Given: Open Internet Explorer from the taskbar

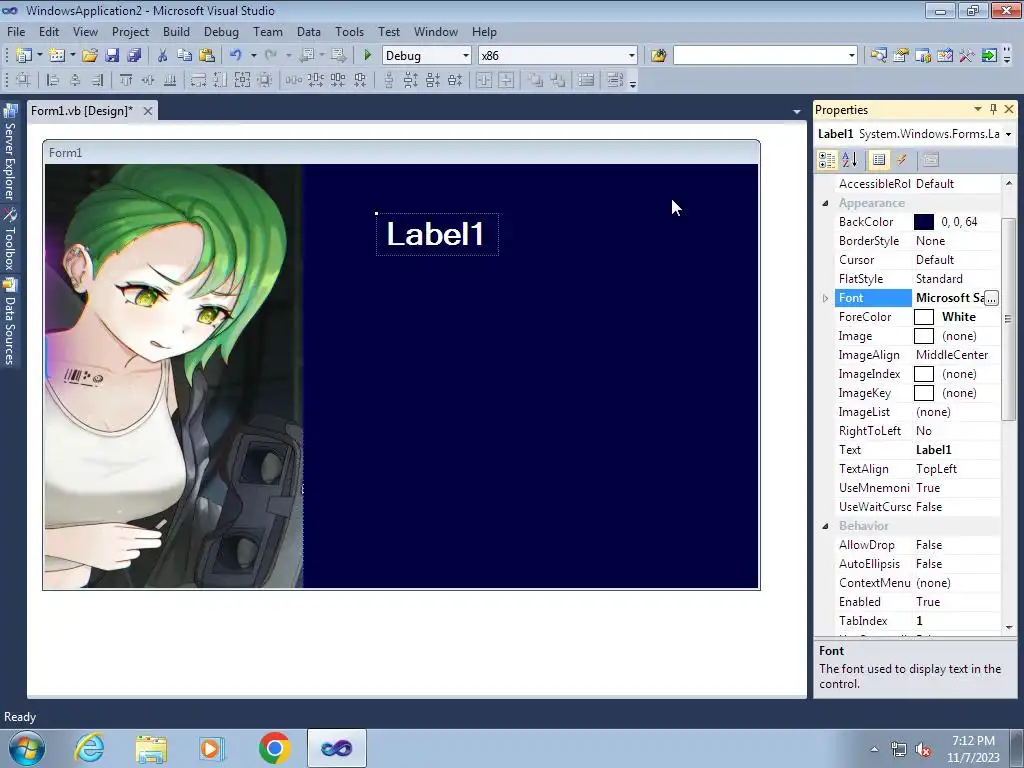Looking at the screenshot, I should tap(89, 748).
